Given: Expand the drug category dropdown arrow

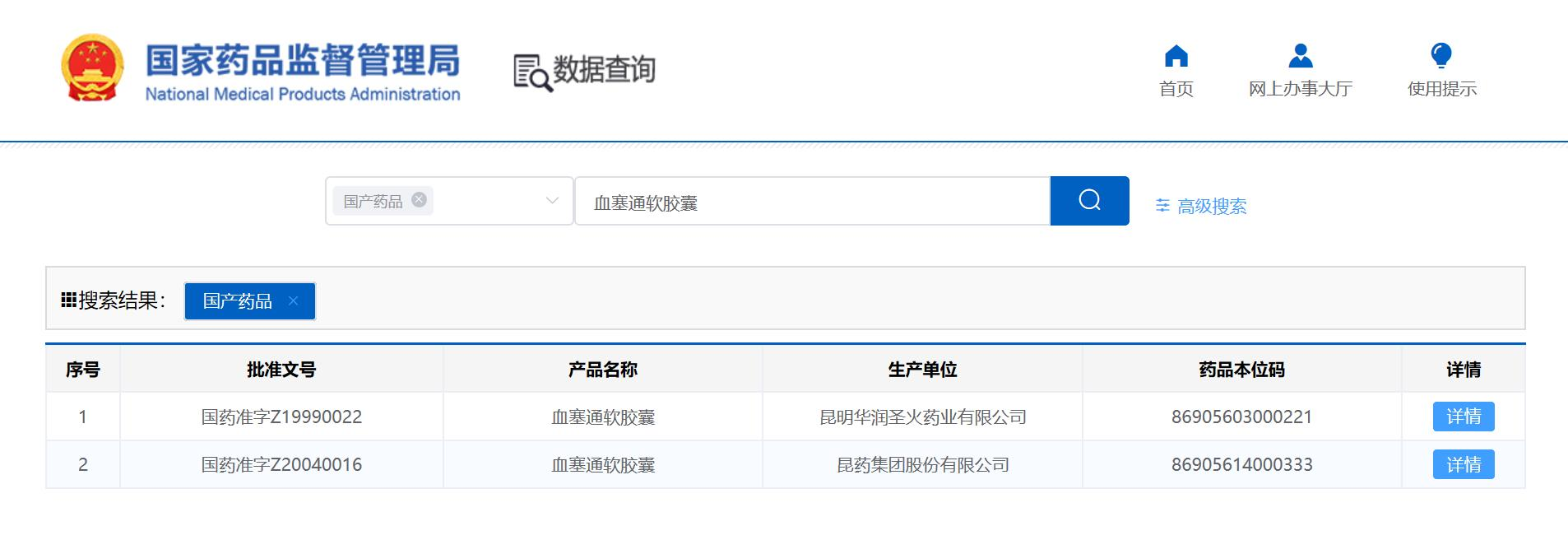Looking at the screenshot, I should (552, 201).
